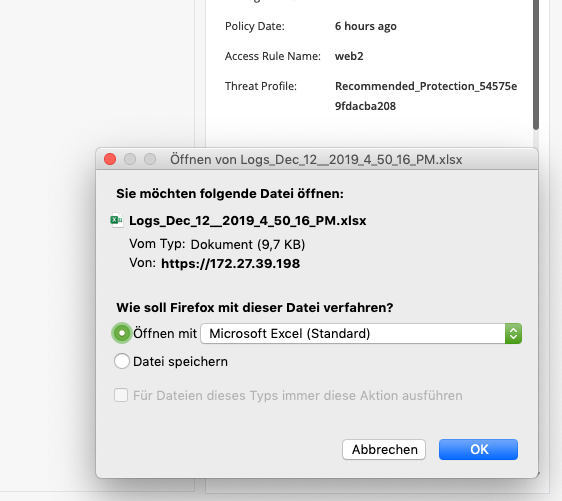This screenshot has width=562, height=501.
Task: Click the green dropdown arrow stepper
Action: pos(513,334)
